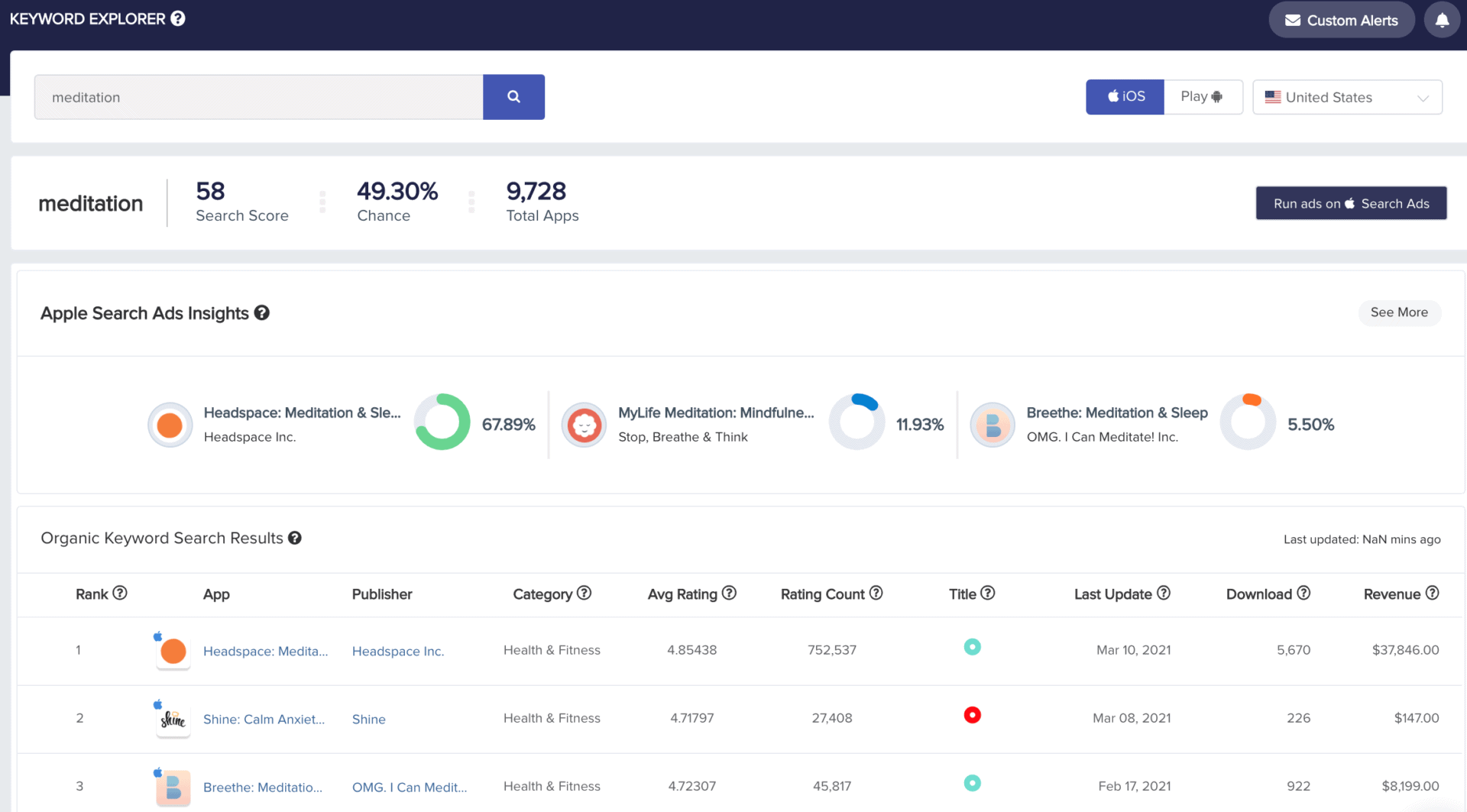
Task: Click the 4.71797 average rating cell
Action: coord(691,718)
